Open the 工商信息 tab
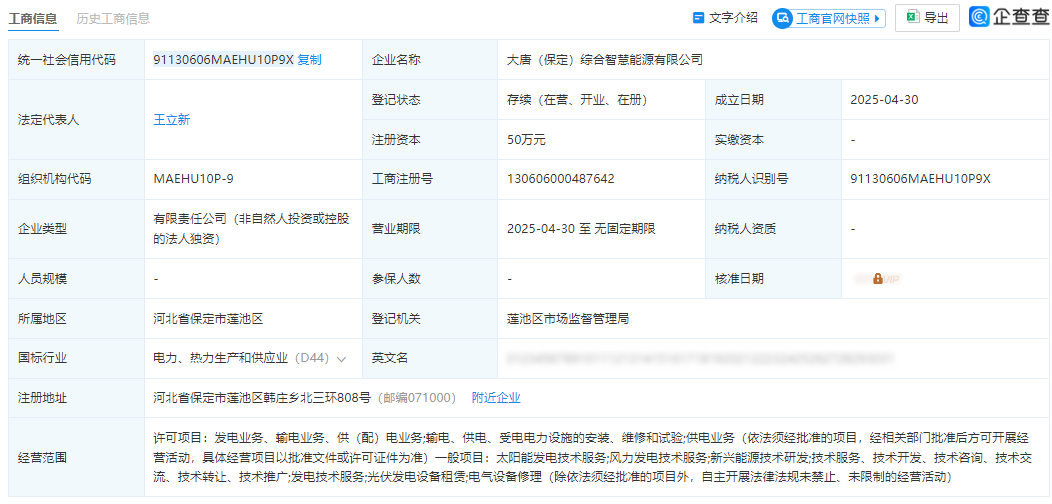 [32, 19]
